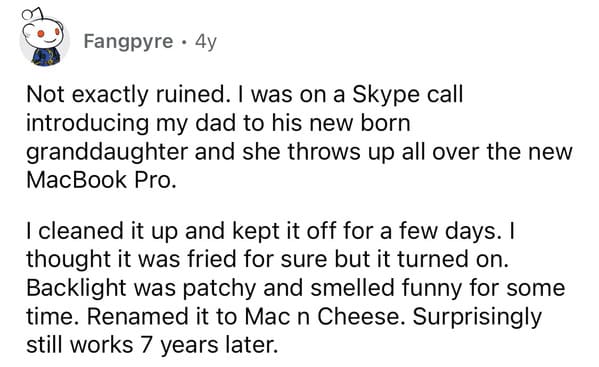The height and width of the screenshot is (367, 599).
Task: Open Fangpyre's Snoo avatar
Action: tap(44, 39)
